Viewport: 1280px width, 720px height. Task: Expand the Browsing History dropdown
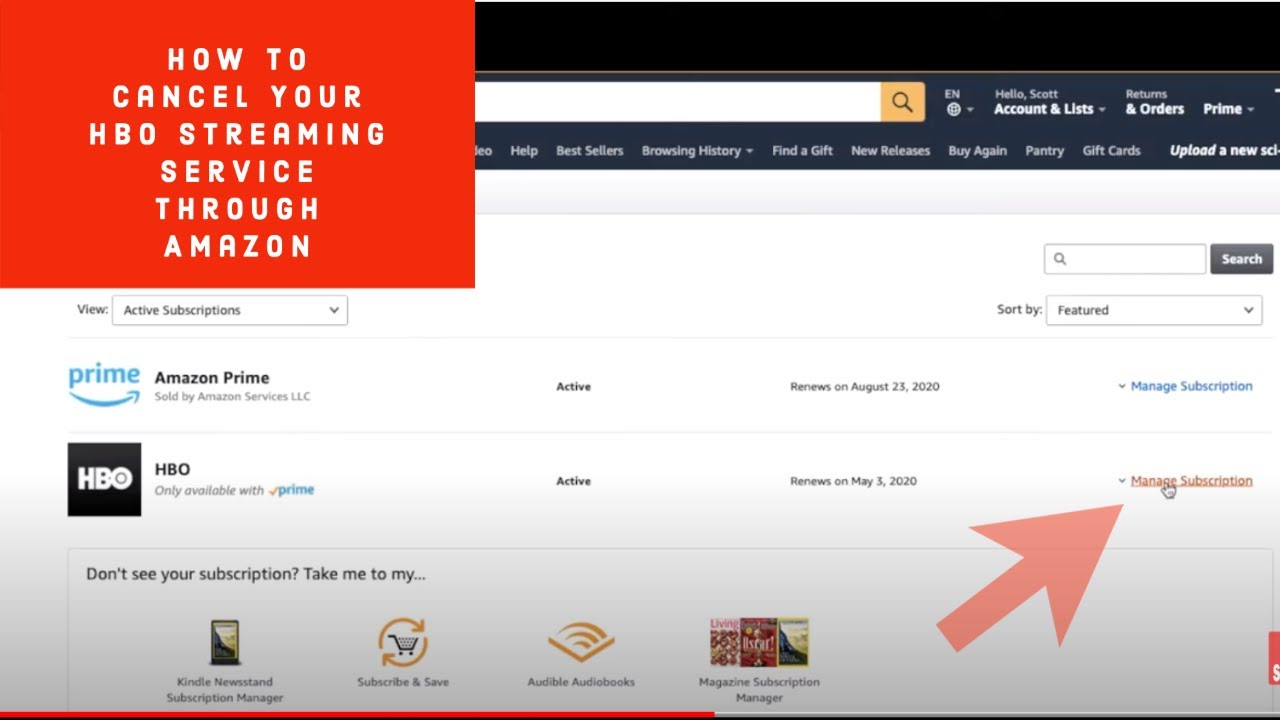click(x=698, y=151)
